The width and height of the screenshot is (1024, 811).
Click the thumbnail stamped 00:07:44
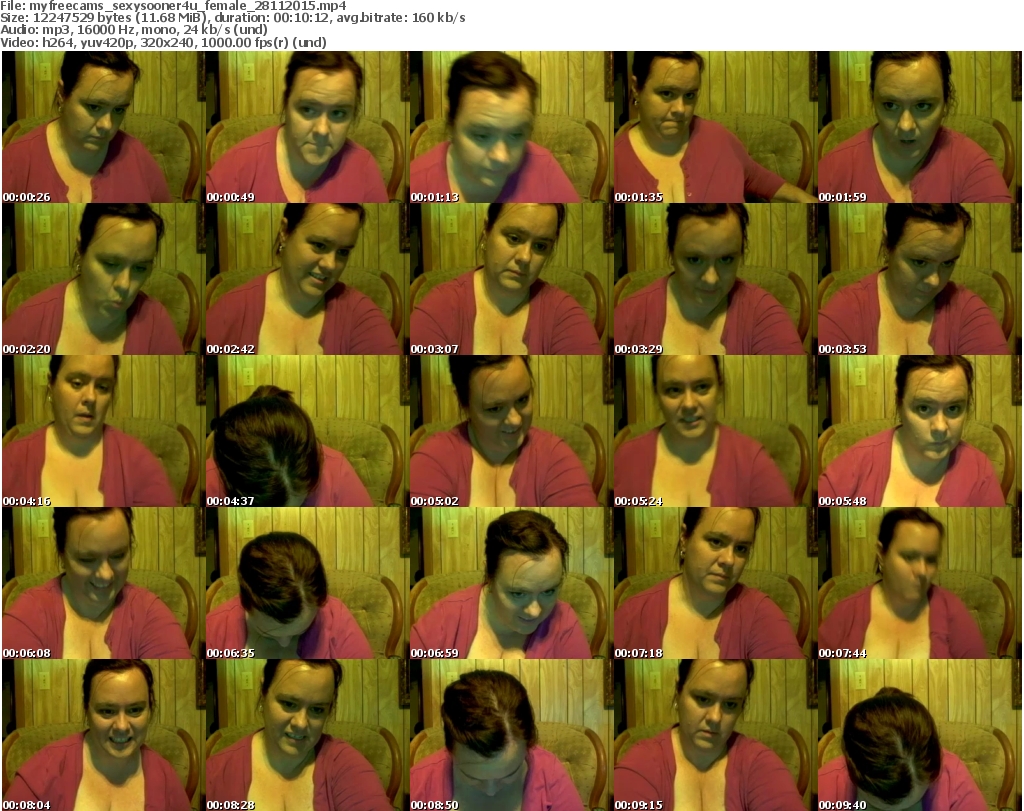(x=920, y=584)
